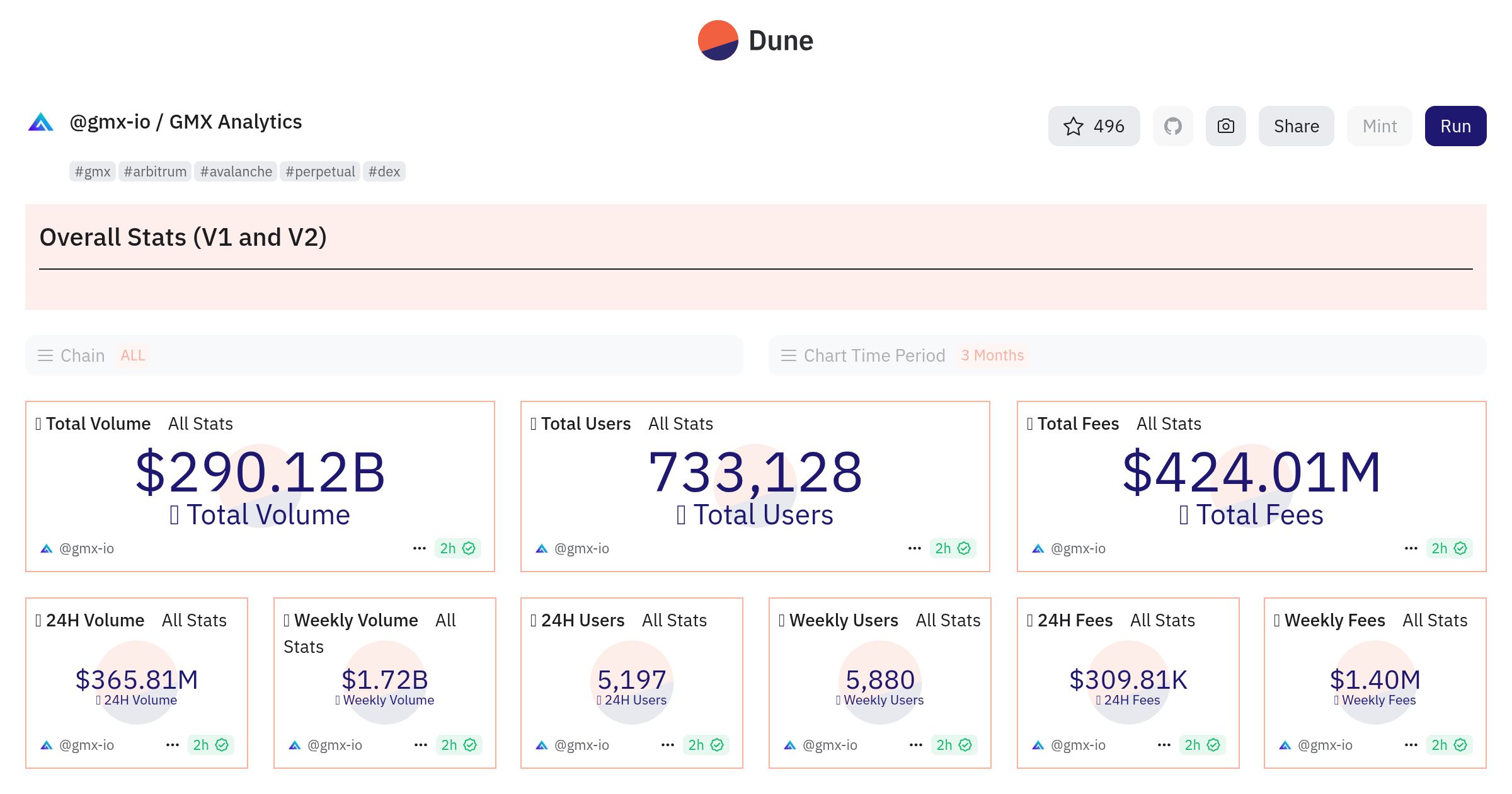Click the Run button
The width and height of the screenshot is (1512, 794).
1455,126
